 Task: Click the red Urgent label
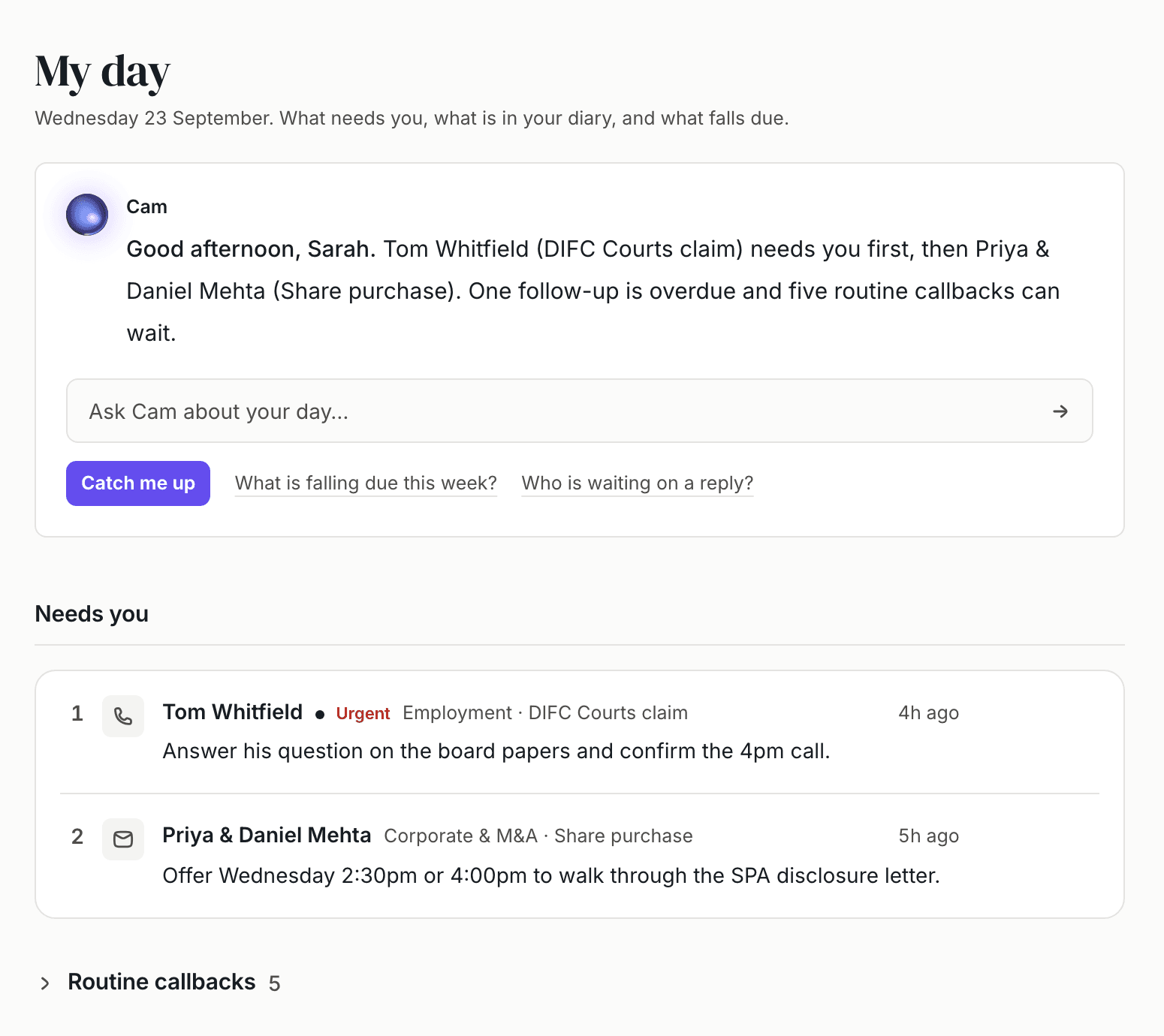(363, 713)
